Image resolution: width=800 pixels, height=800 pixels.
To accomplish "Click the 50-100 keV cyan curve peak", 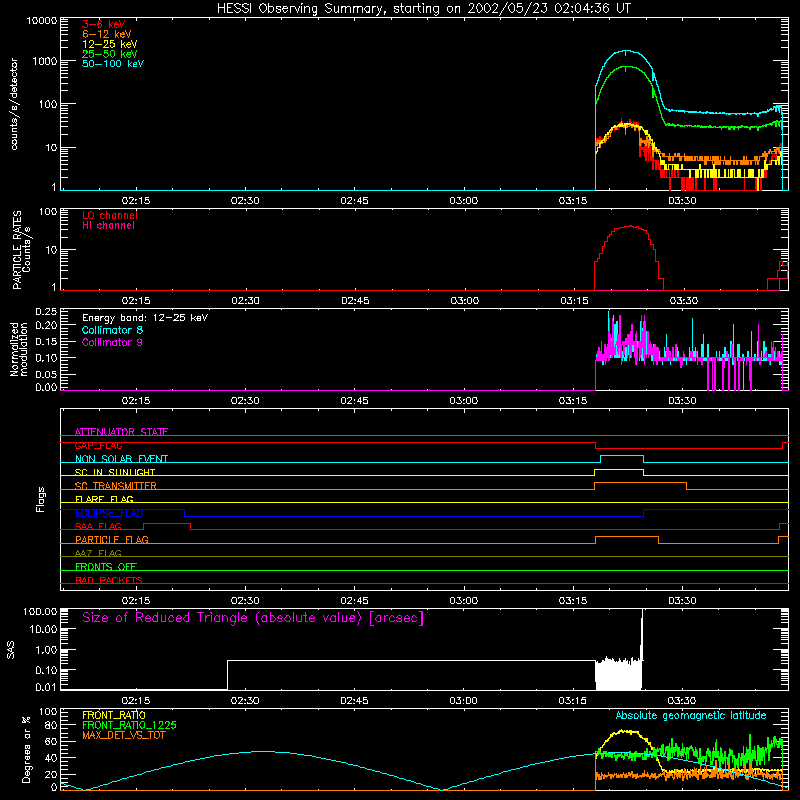I will pyautogui.click(x=626, y=51).
